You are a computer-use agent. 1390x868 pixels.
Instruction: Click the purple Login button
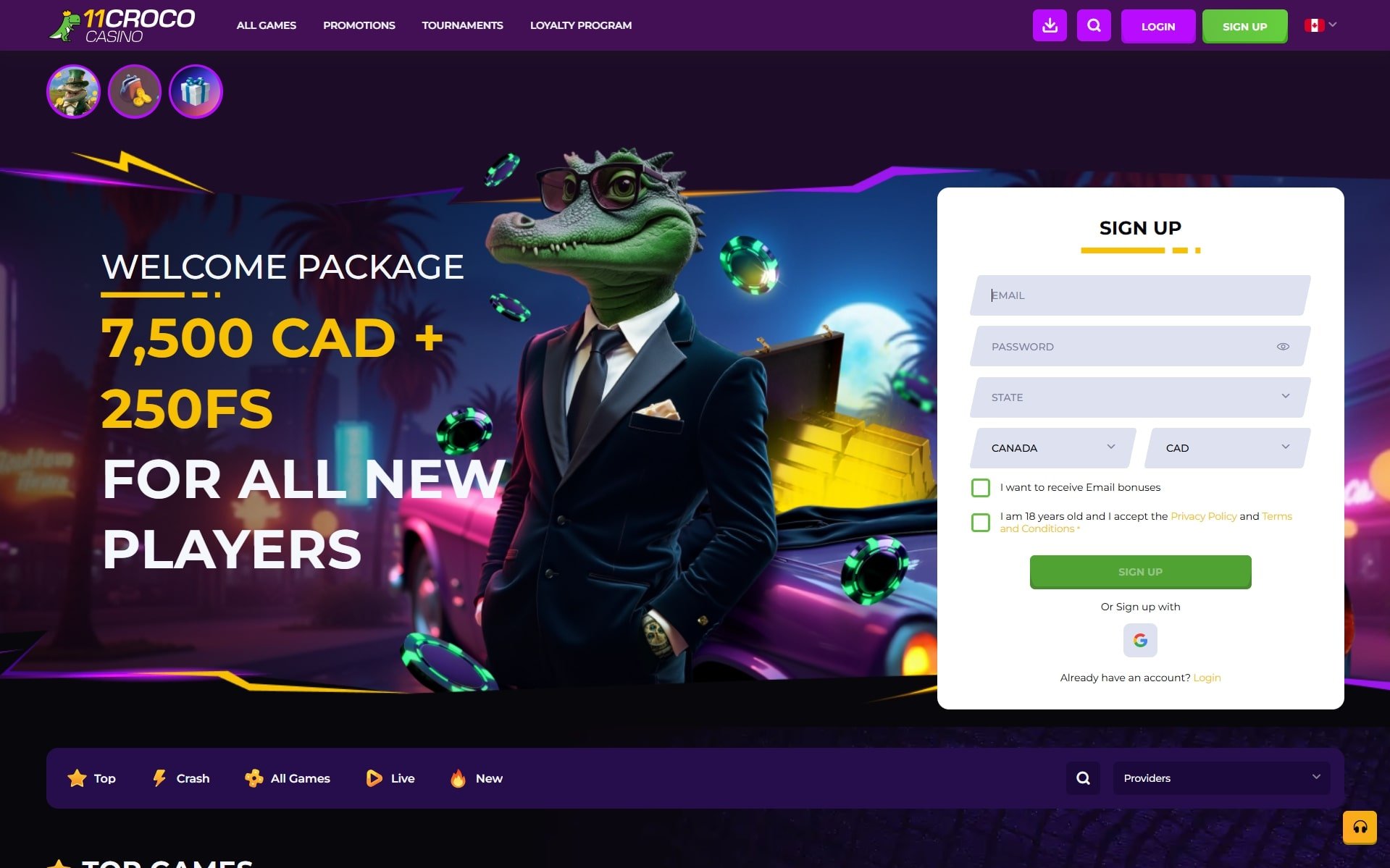(x=1158, y=26)
